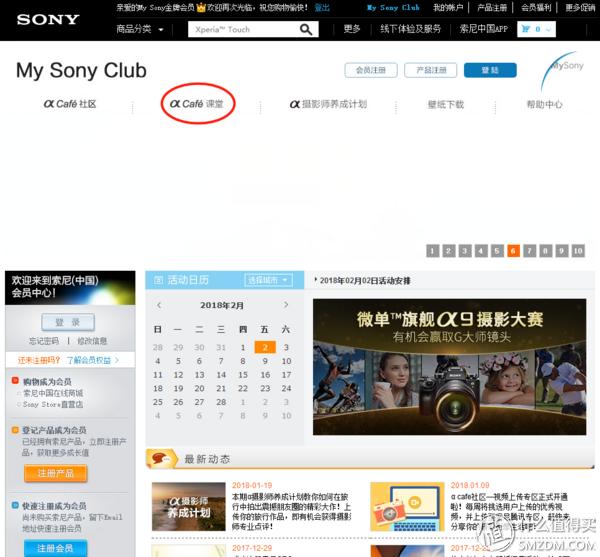Click the 忘记密码 link
600x557 pixels.
(x=44, y=341)
